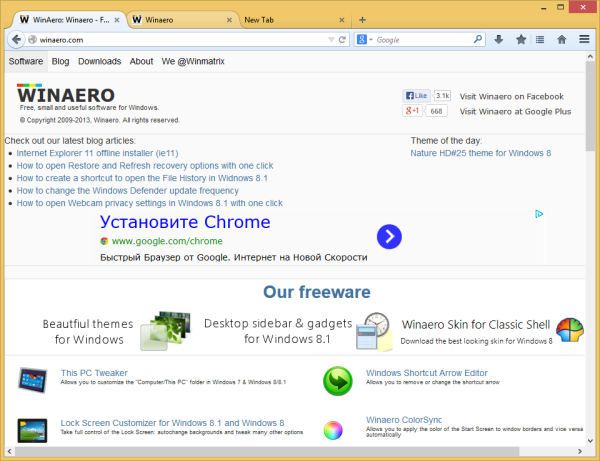Click the horizontal scrollbar thumb
Screen dimensions: 600x461
[x=267, y=451]
